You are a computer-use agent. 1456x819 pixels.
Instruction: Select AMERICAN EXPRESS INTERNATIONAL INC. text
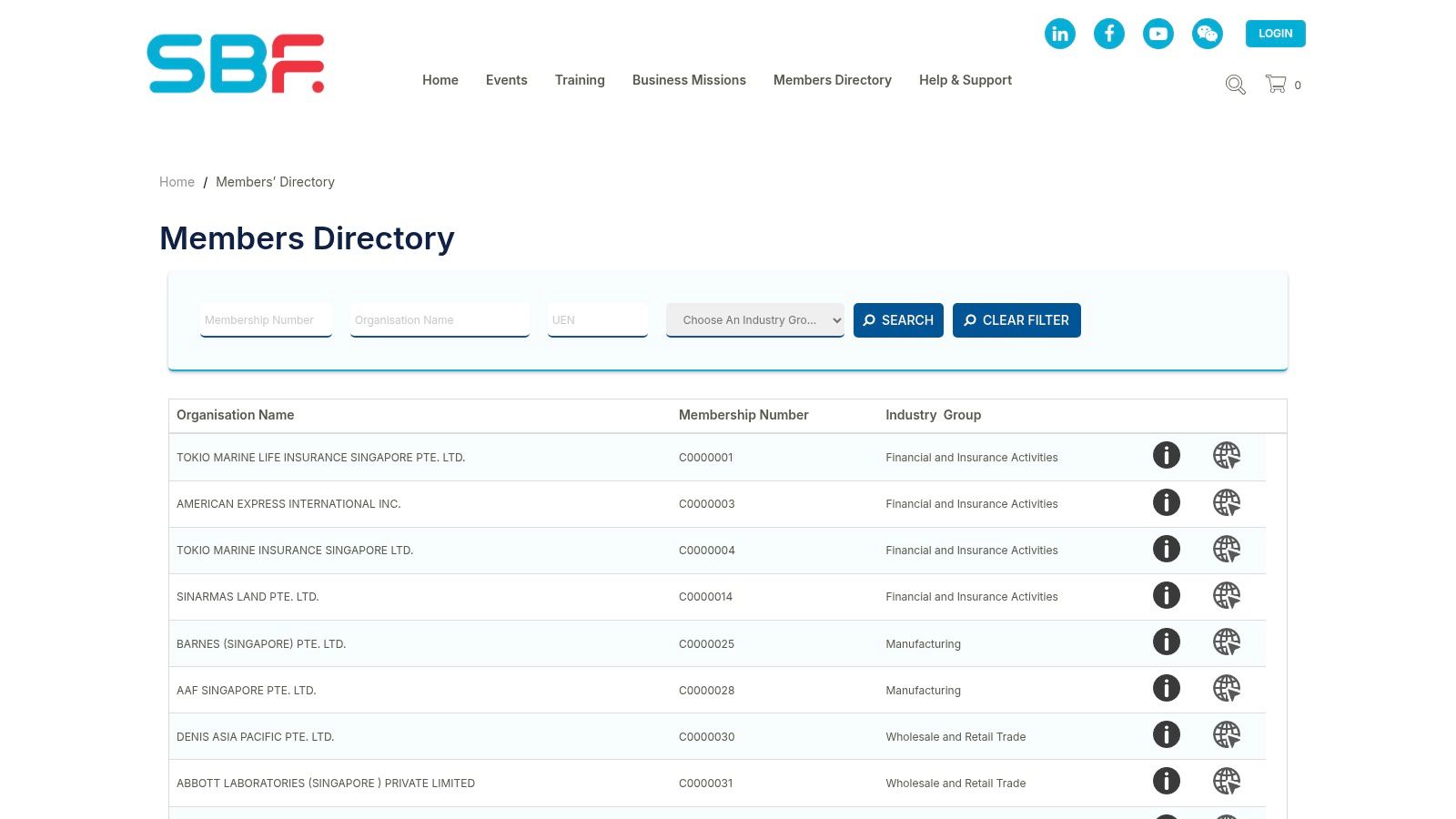(x=288, y=504)
